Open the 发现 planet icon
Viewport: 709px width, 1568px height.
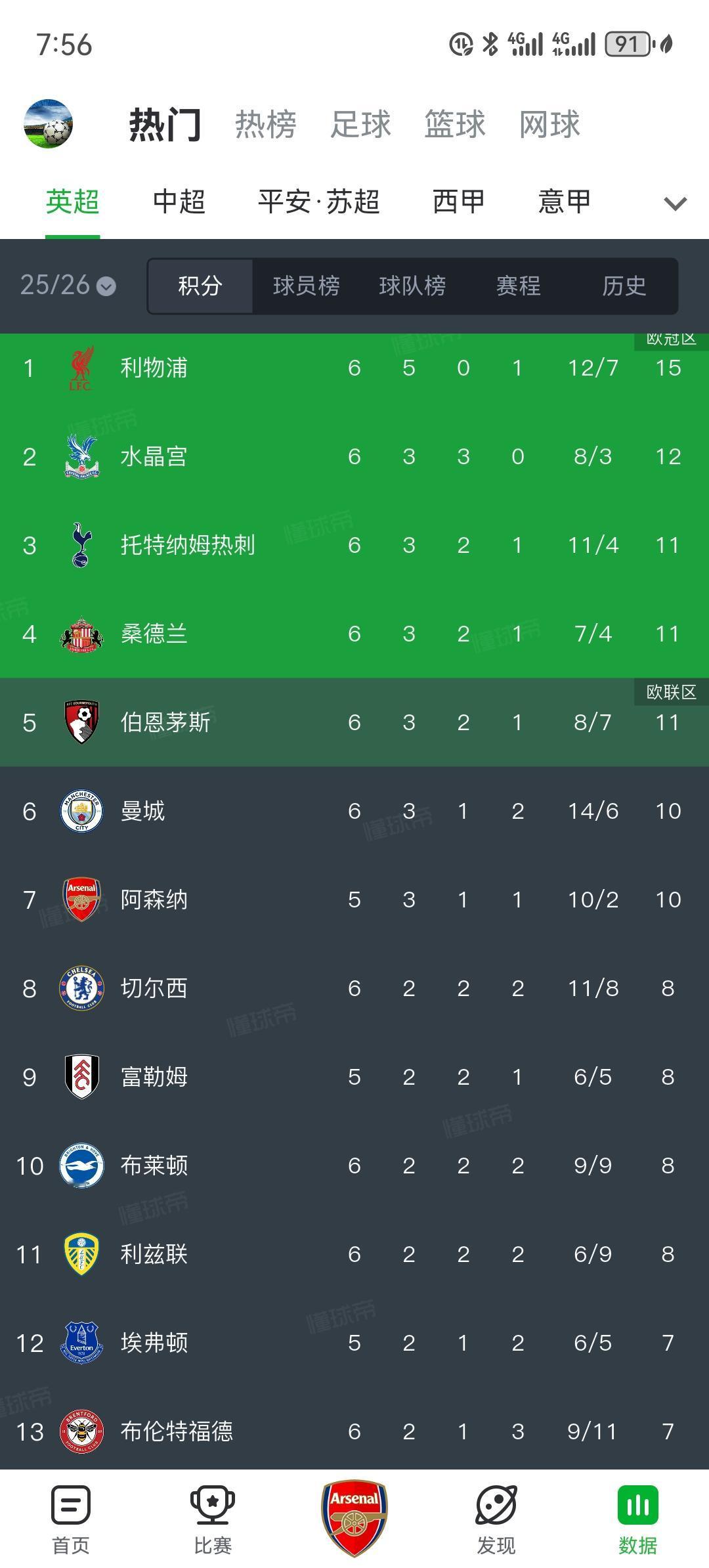[496, 1504]
